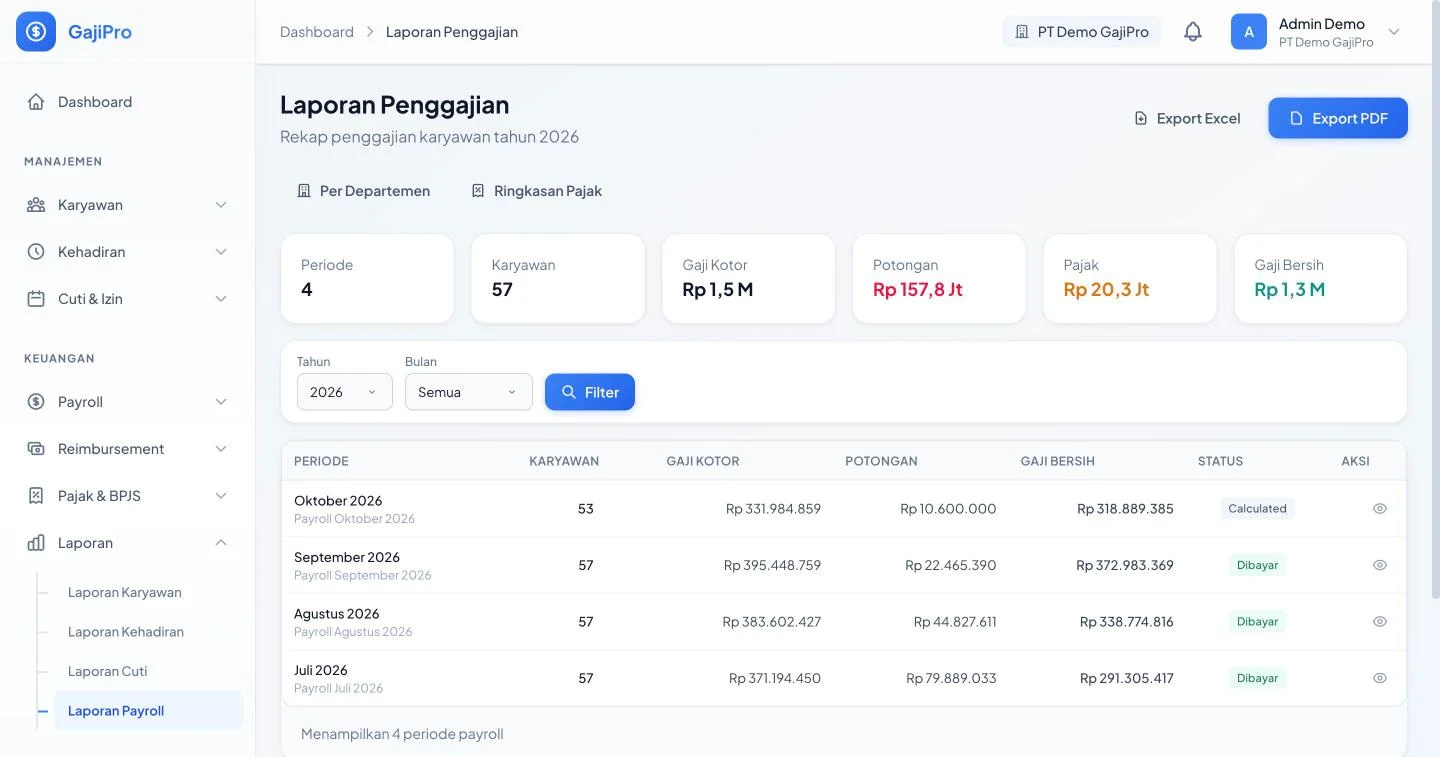This screenshot has height=757, width=1440.
Task: Click the Laporan bar-chart icon
Action: pyautogui.click(x=36, y=543)
